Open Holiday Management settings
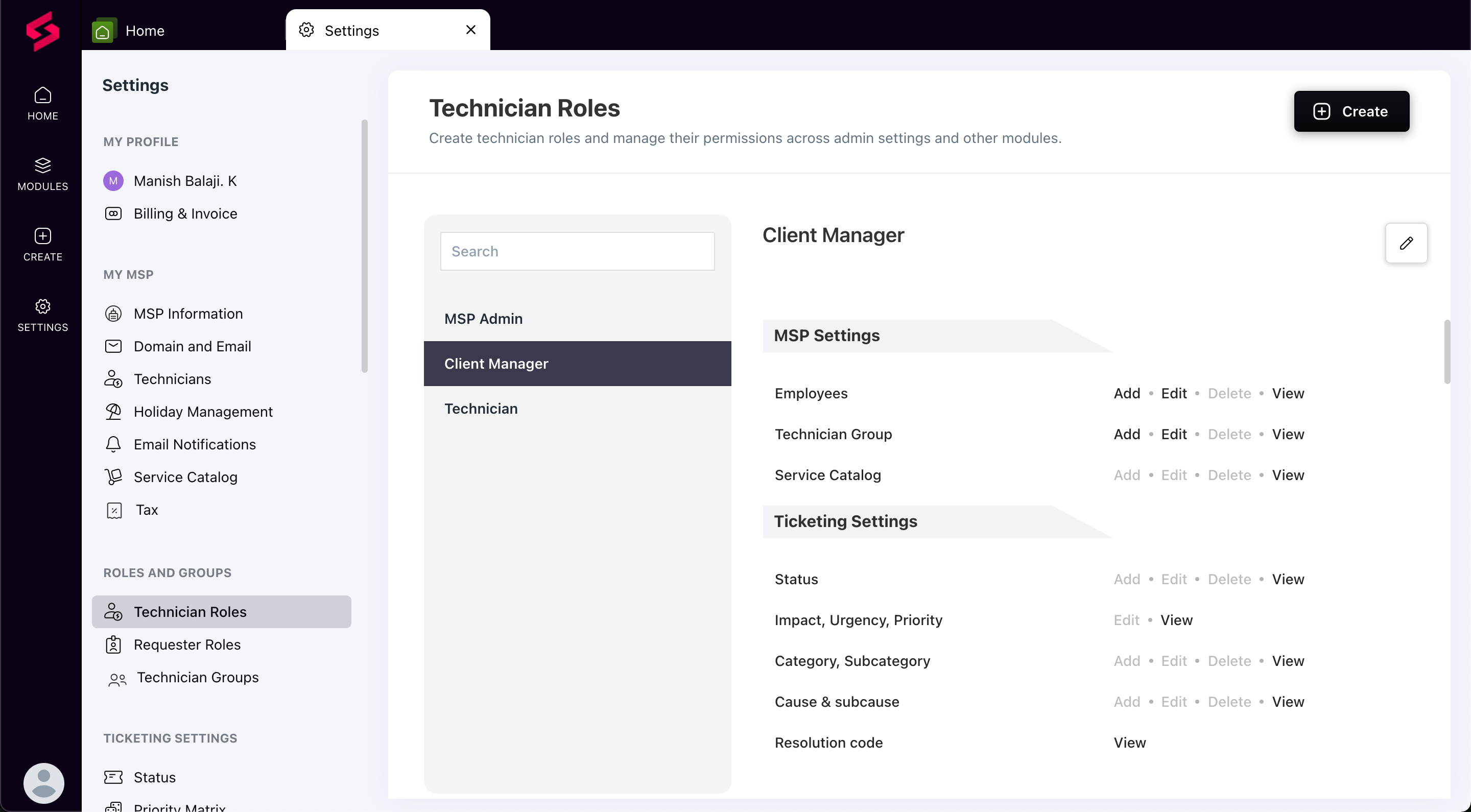The image size is (1471, 812). click(203, 412)
